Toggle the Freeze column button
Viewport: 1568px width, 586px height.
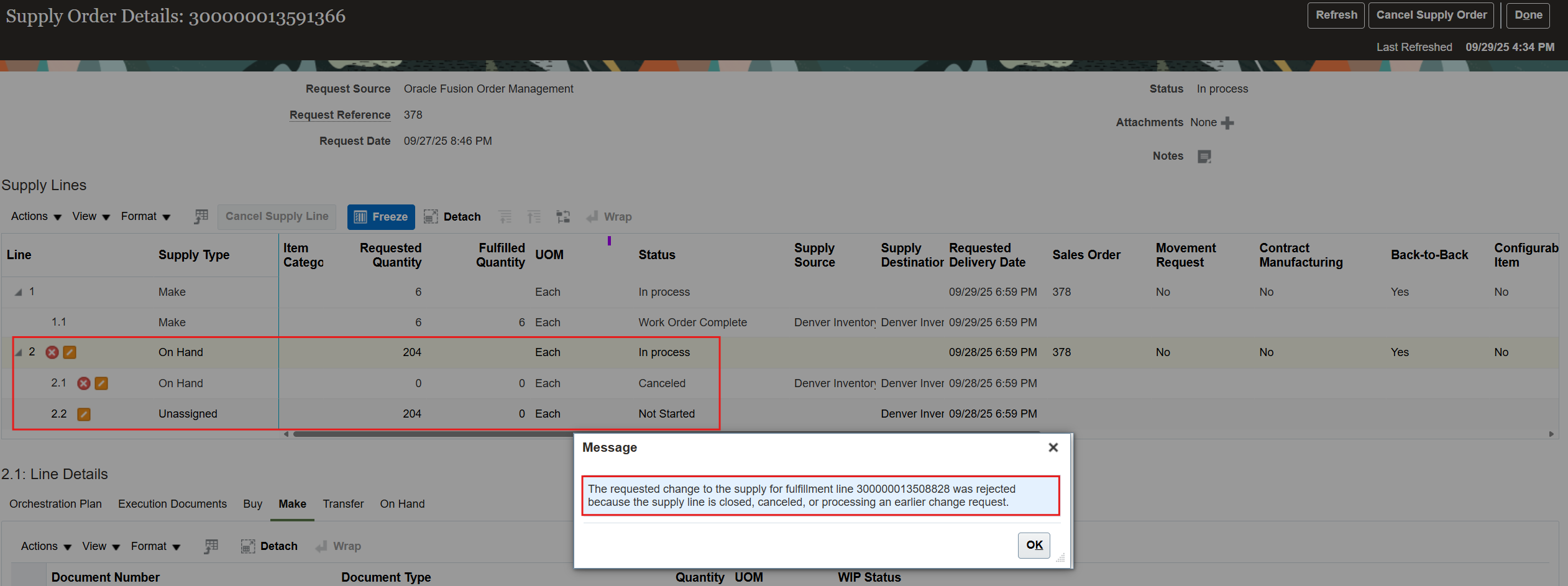coord(381,217)
